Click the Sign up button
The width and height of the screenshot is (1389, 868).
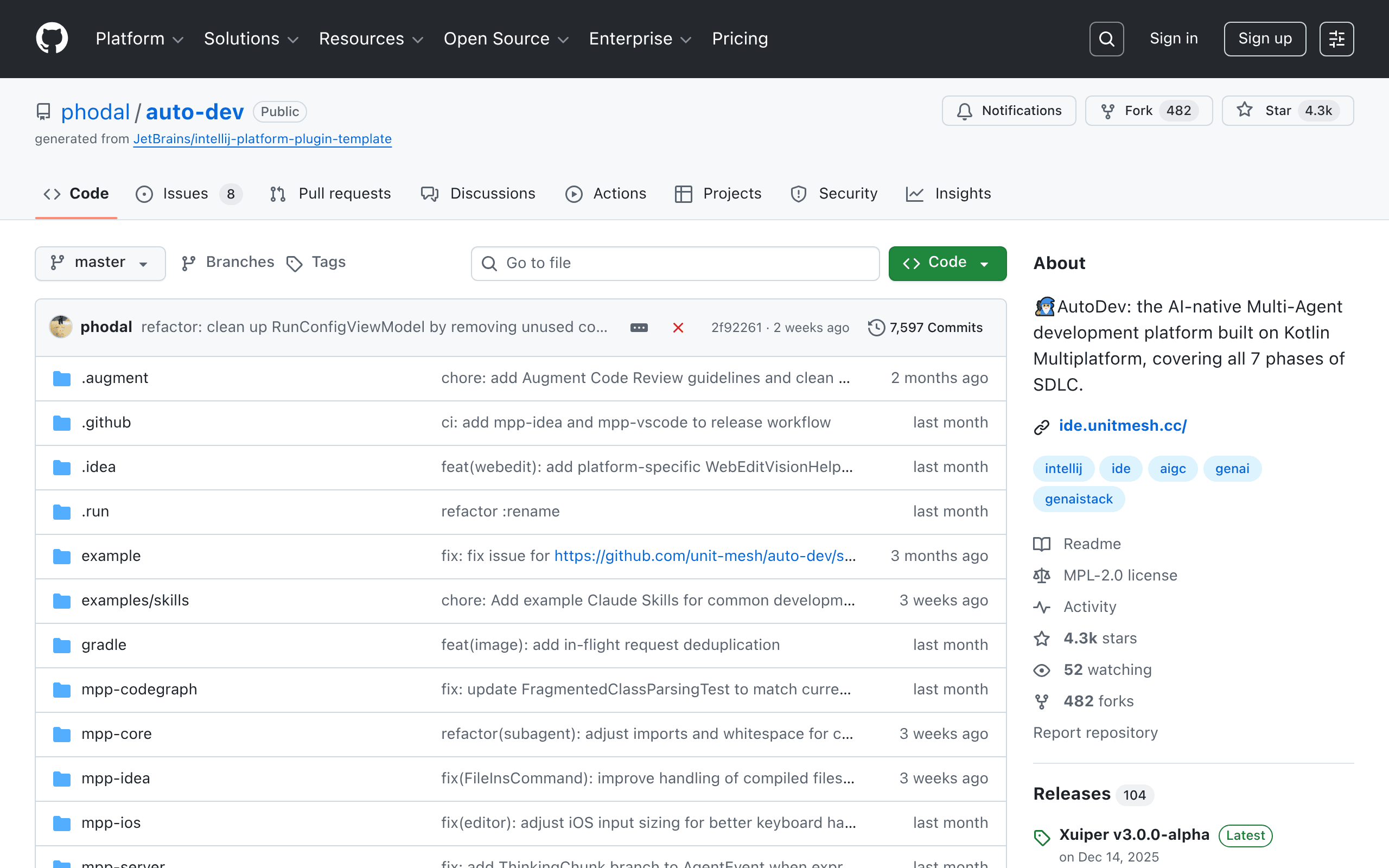click(1265, 39)
